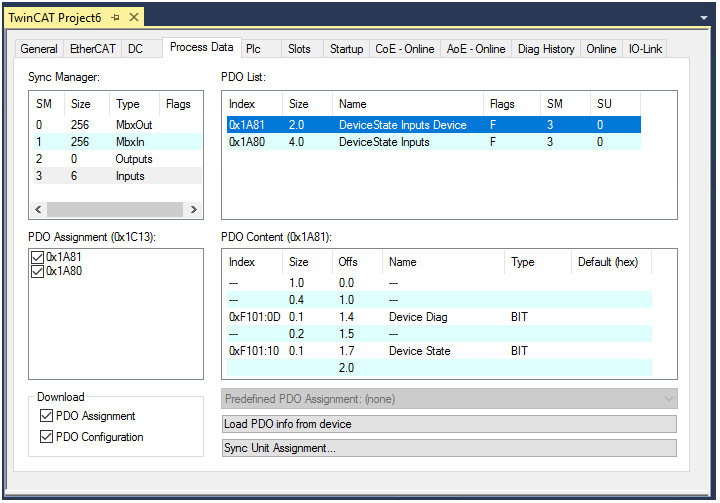Select PDO 0x1A80 DeviceState Inputs row

tap(434, 142)
